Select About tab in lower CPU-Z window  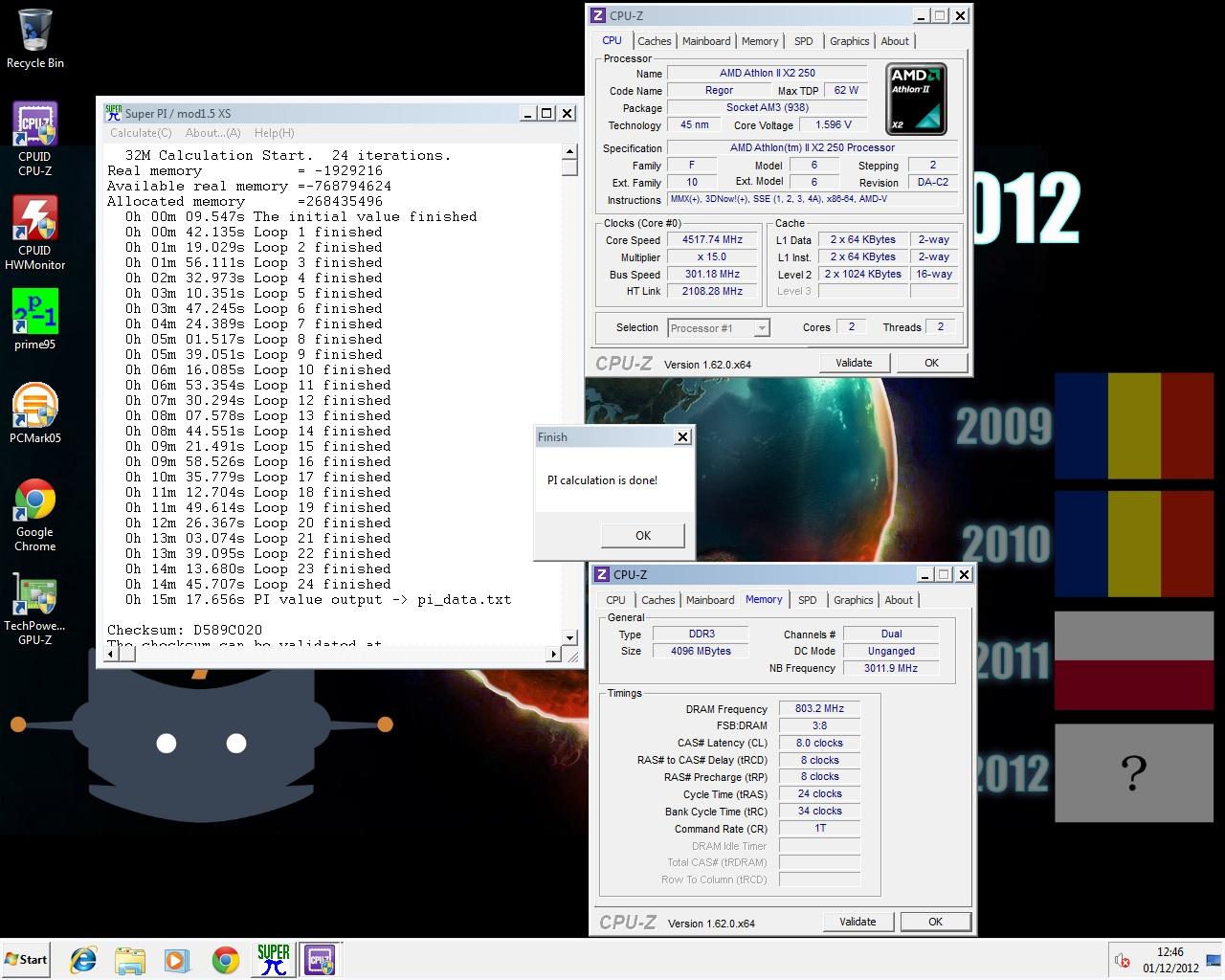pos(899,600)
